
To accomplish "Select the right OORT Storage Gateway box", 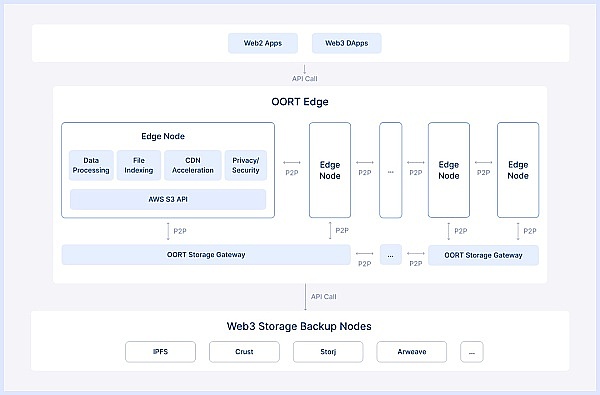I will tap(483, 255).
